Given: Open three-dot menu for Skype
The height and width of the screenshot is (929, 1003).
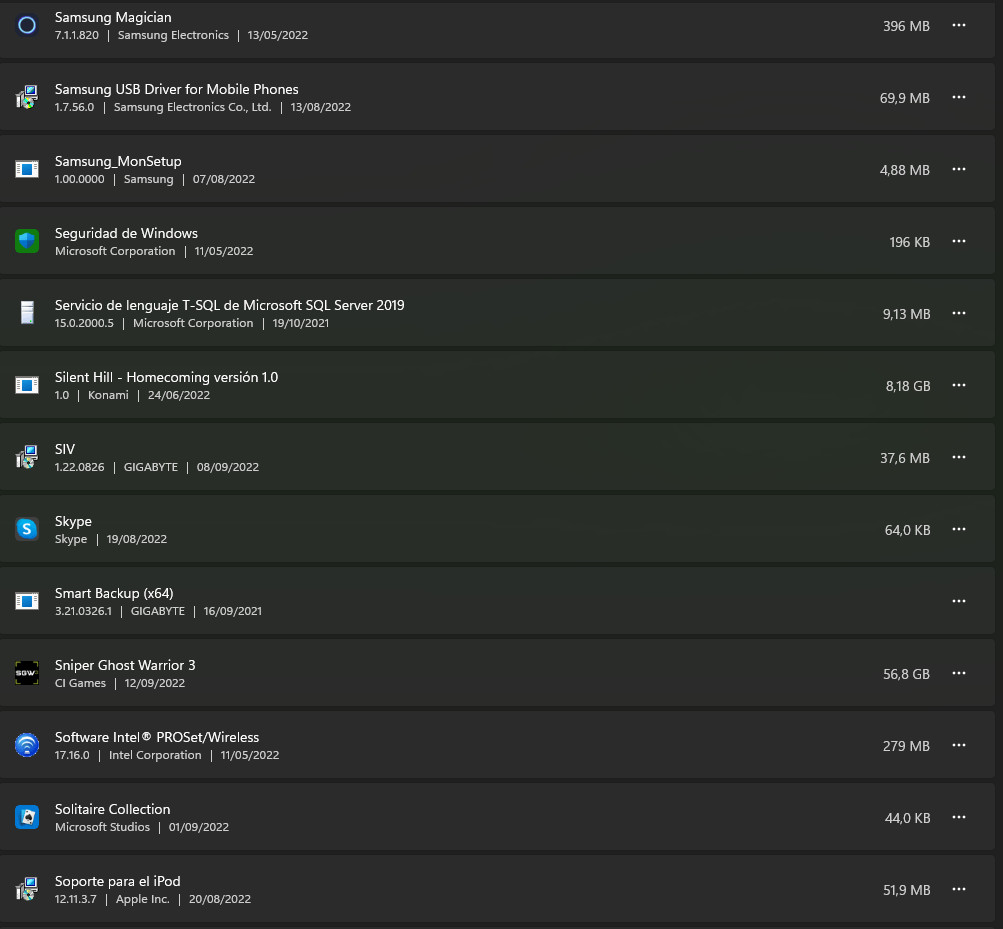Looking at the screenshot, I should point(959,529).
